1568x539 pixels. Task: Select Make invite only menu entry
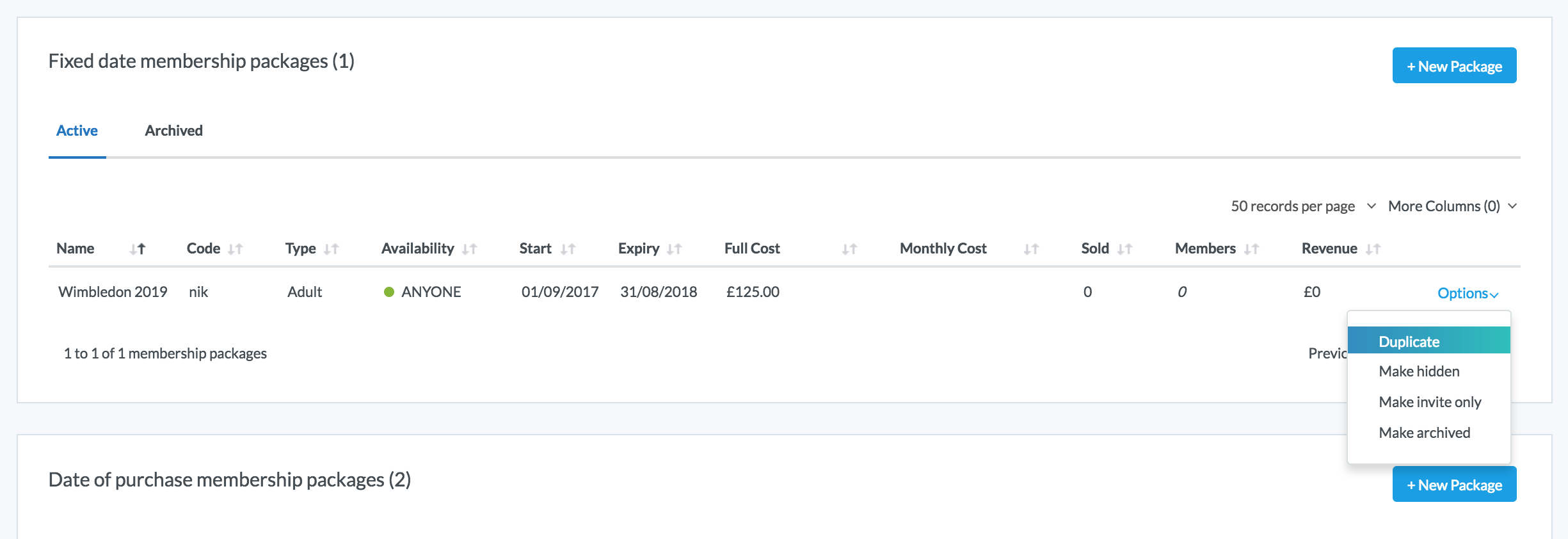pos(1430,402)
